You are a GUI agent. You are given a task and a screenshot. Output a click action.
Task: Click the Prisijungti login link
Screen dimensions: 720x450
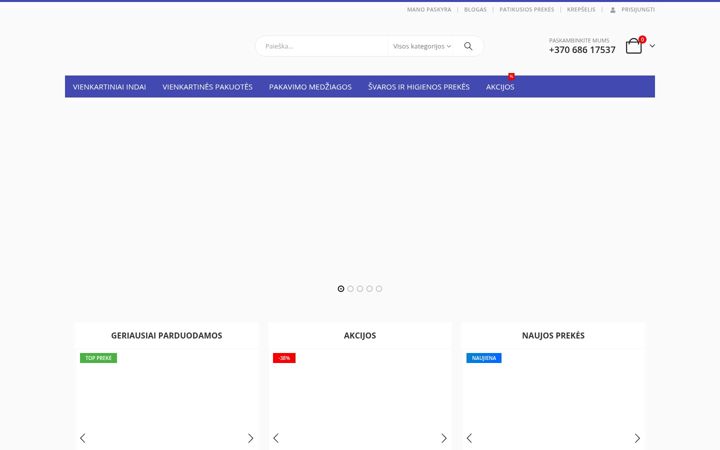click(x=638, y=10)
